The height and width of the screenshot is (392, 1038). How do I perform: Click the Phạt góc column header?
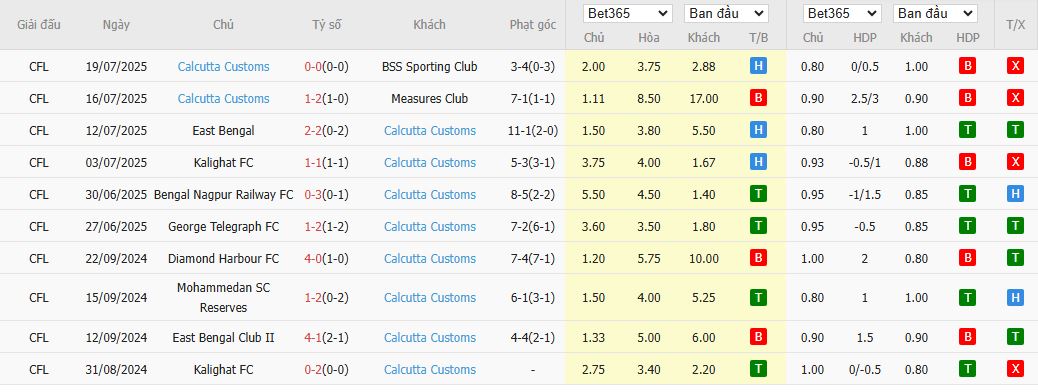point(533,25)
